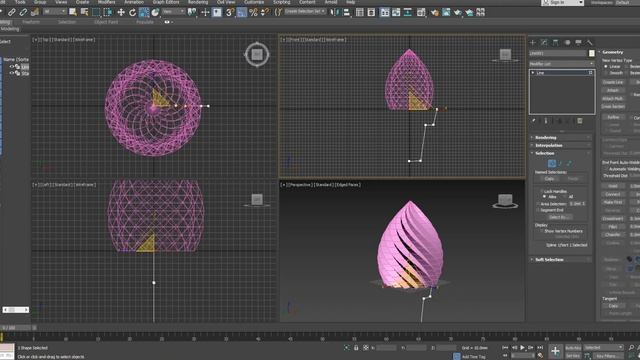Activate the Bind to Space Warp tool
This screenshot has width=640, height=360.
[x=35, y=13]
